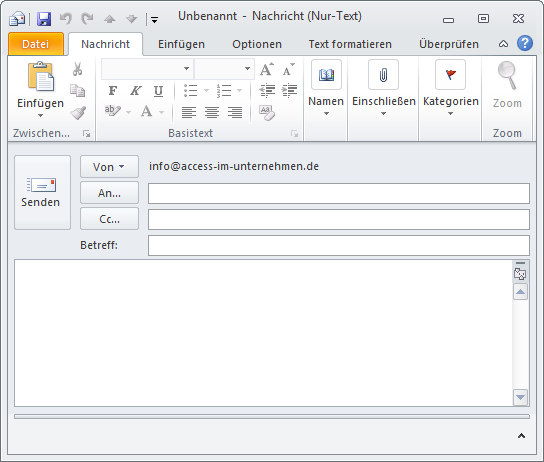
Task: Toggle numbered list
Action: (x=224, y=91)
